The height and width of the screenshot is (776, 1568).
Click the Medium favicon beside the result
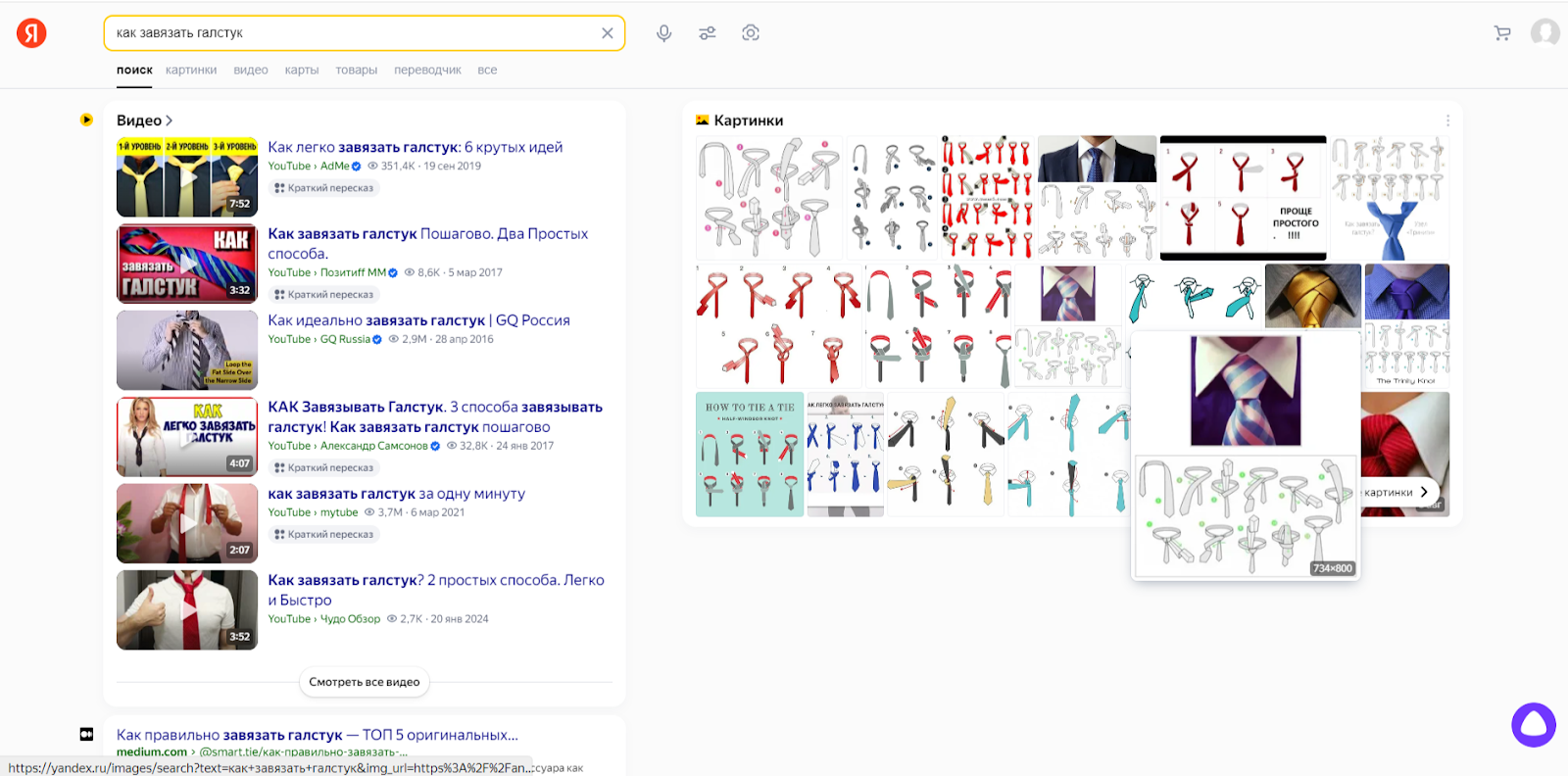(86, 734)
